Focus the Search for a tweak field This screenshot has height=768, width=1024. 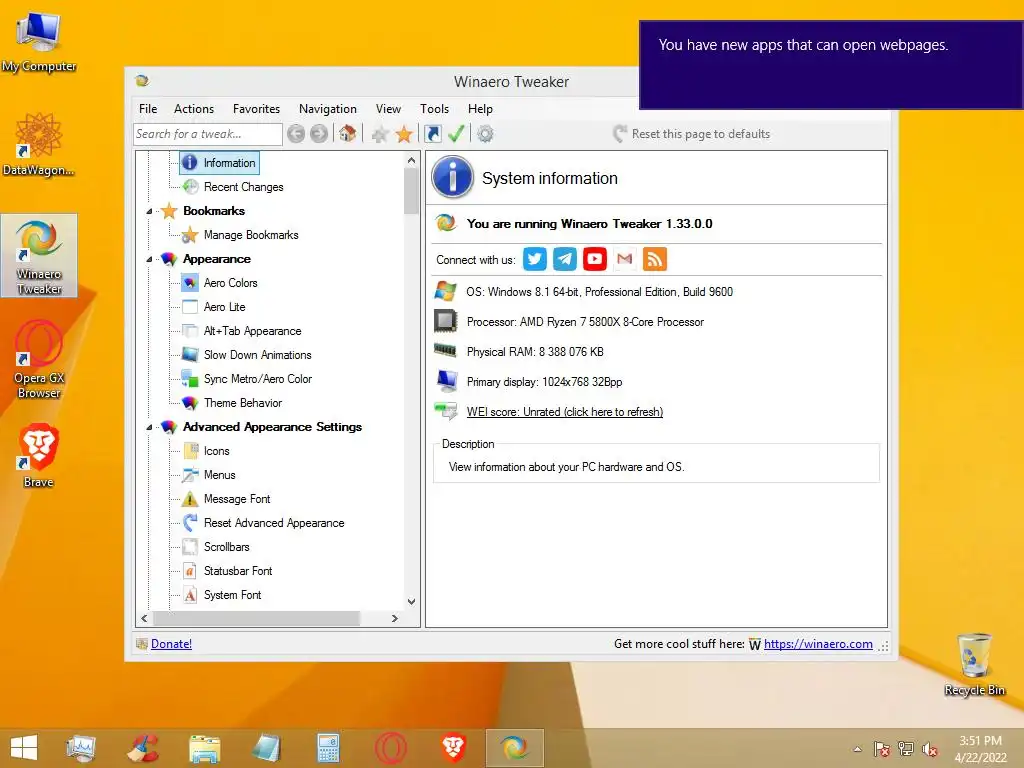pyautogui.click(x=208, y=134)
